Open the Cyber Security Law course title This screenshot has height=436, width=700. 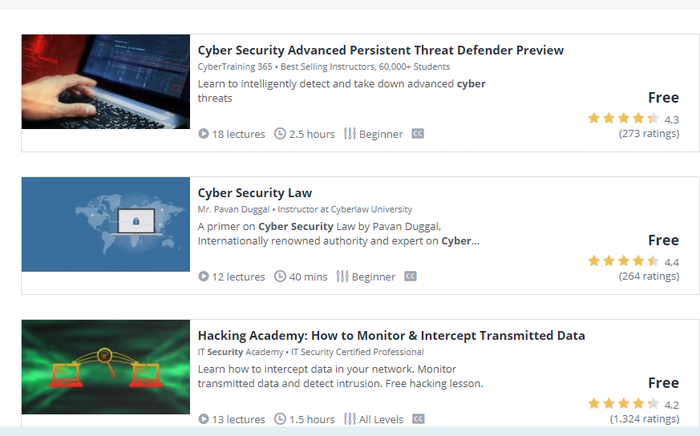[x=255, y=193]
